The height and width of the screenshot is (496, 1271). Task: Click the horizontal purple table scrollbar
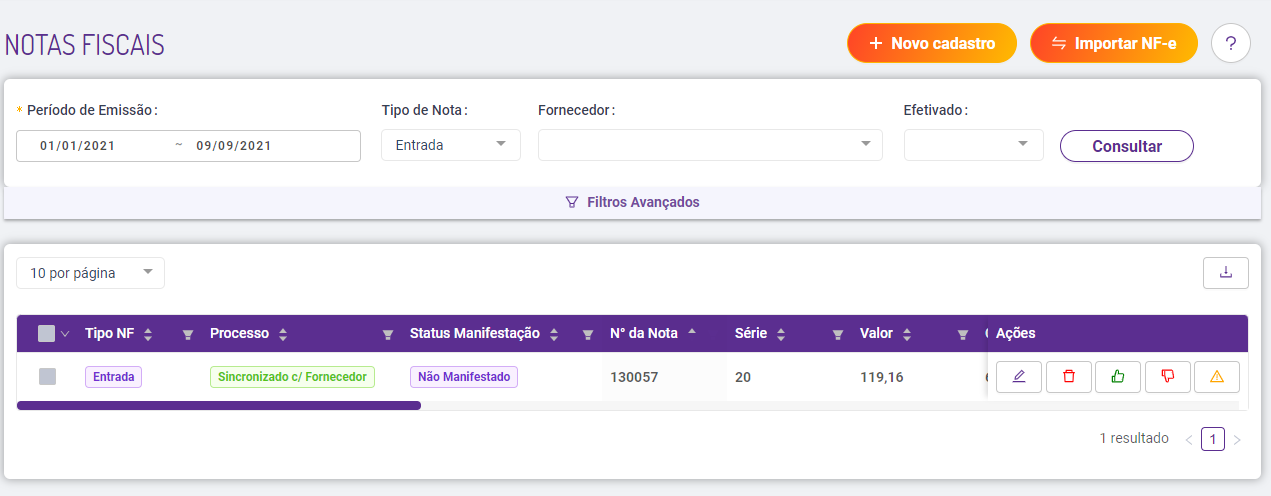point(218,406)
